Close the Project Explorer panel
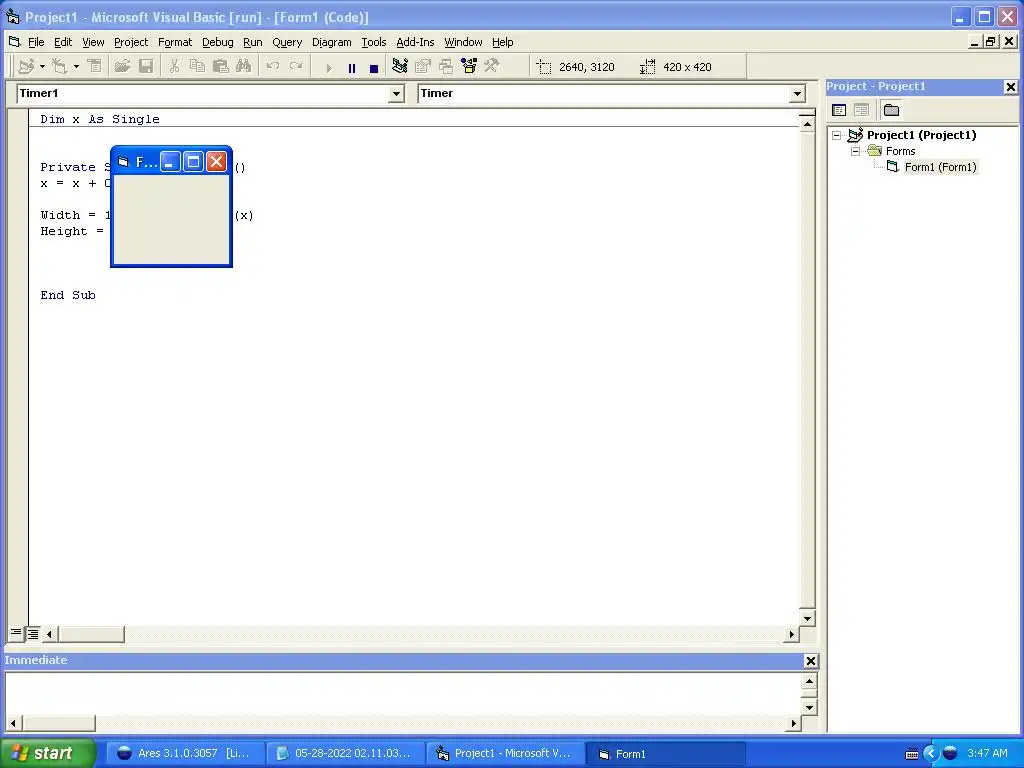Image resolution: width=1024 pixels, height=768 pixels. point(1010,87)
